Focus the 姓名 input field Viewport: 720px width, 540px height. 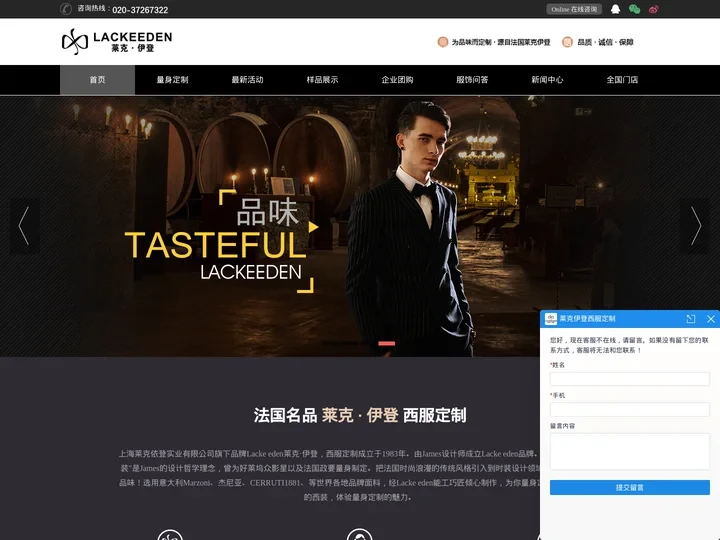click(x=630, y=379)
